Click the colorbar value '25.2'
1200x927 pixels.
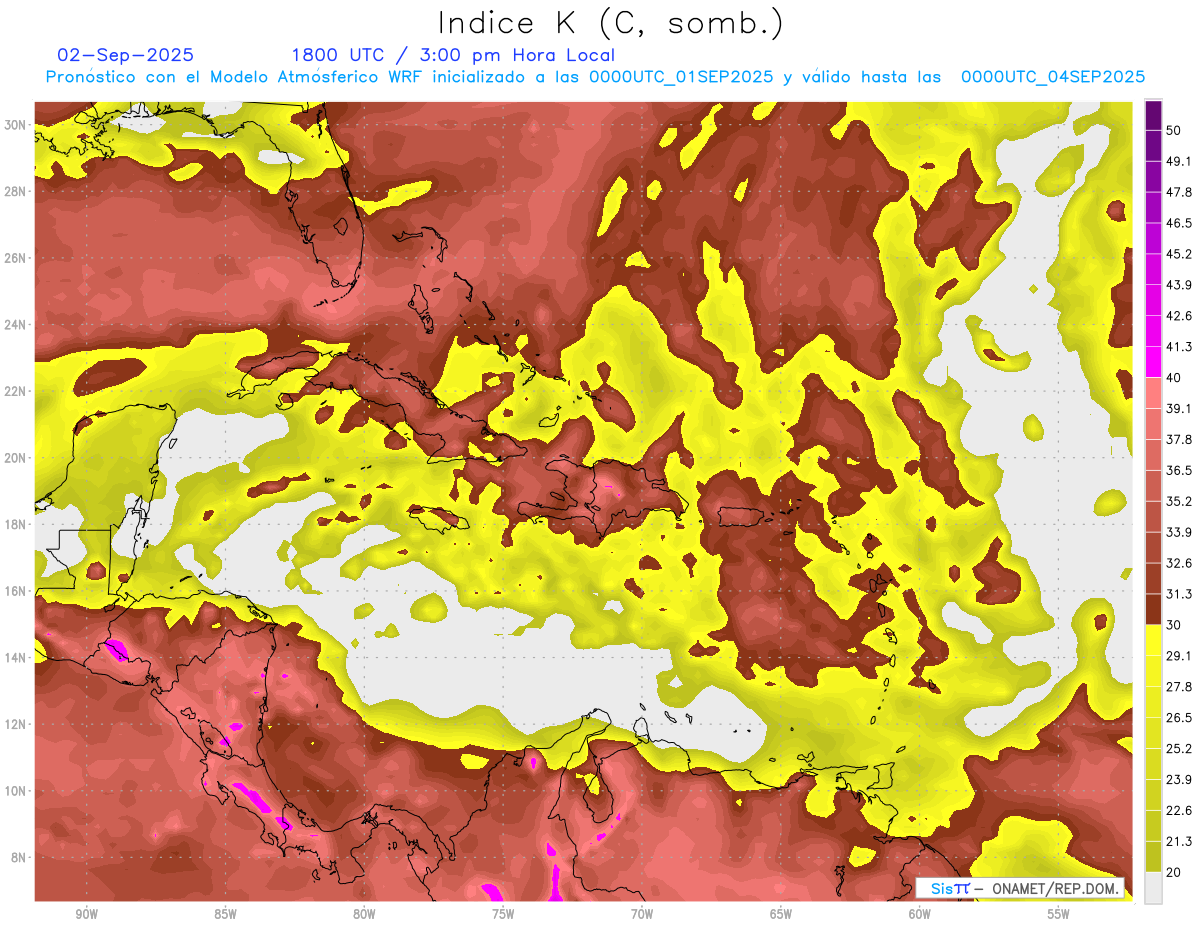1178,748
